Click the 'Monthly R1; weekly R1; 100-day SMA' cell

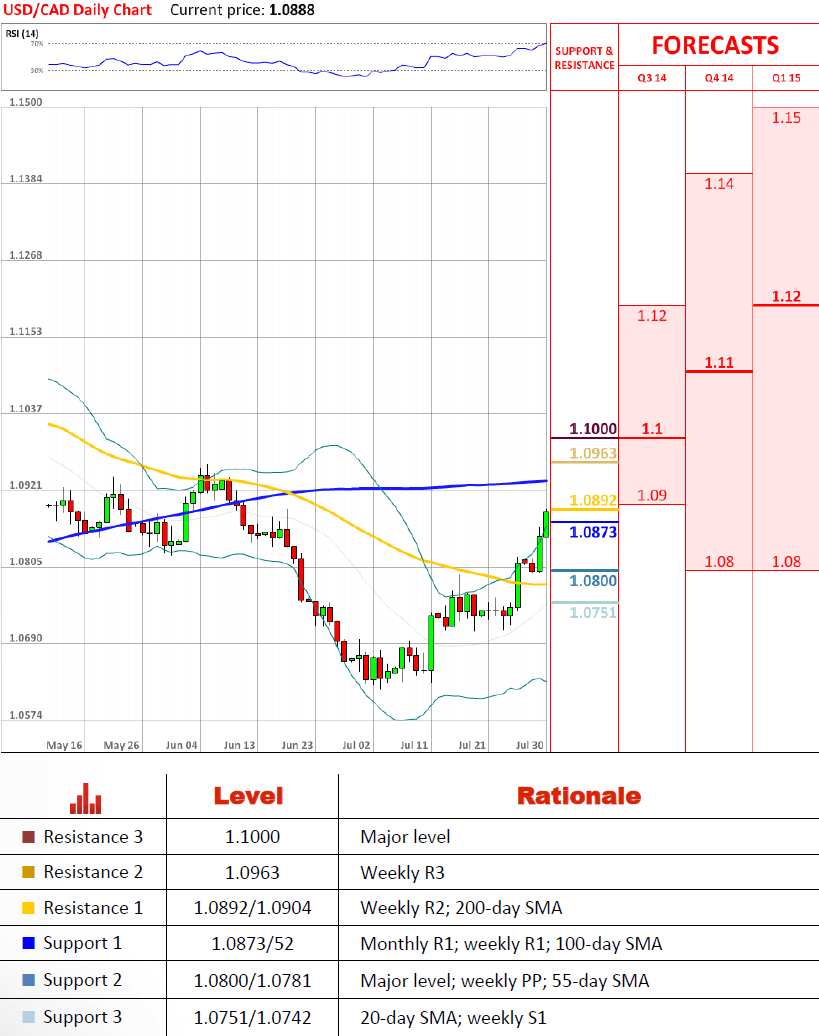511,944
